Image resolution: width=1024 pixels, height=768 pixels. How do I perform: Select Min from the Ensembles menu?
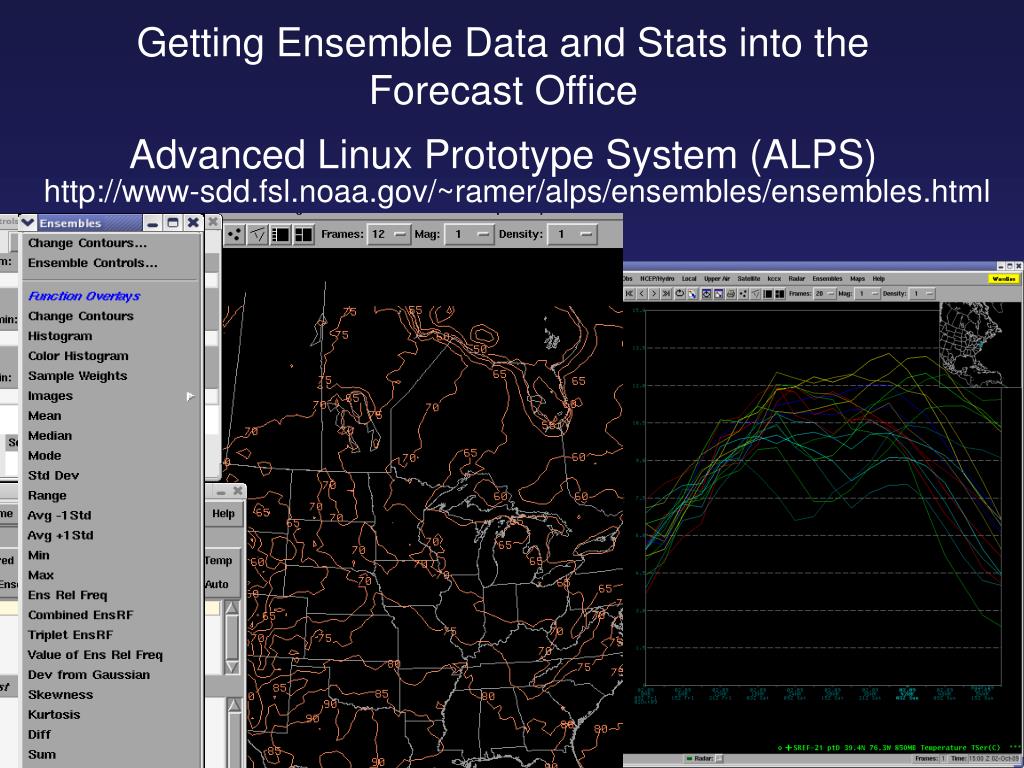(39, 556)
